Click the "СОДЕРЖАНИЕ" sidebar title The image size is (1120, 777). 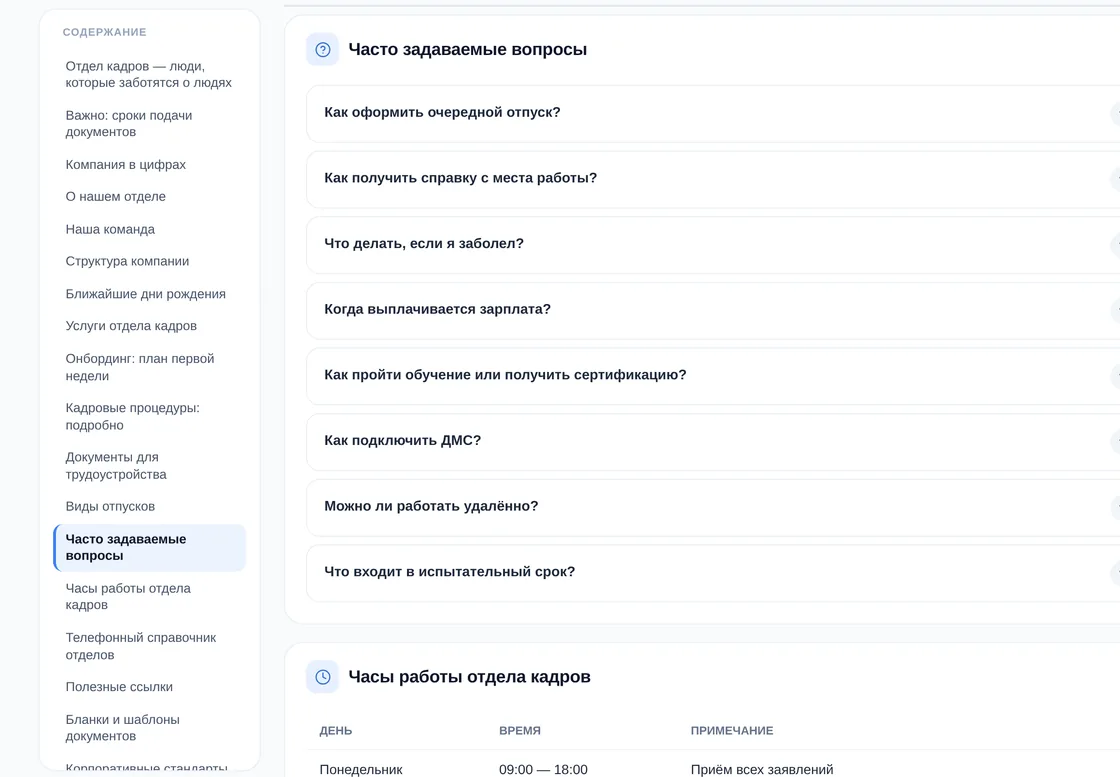(x=104, y=32)
